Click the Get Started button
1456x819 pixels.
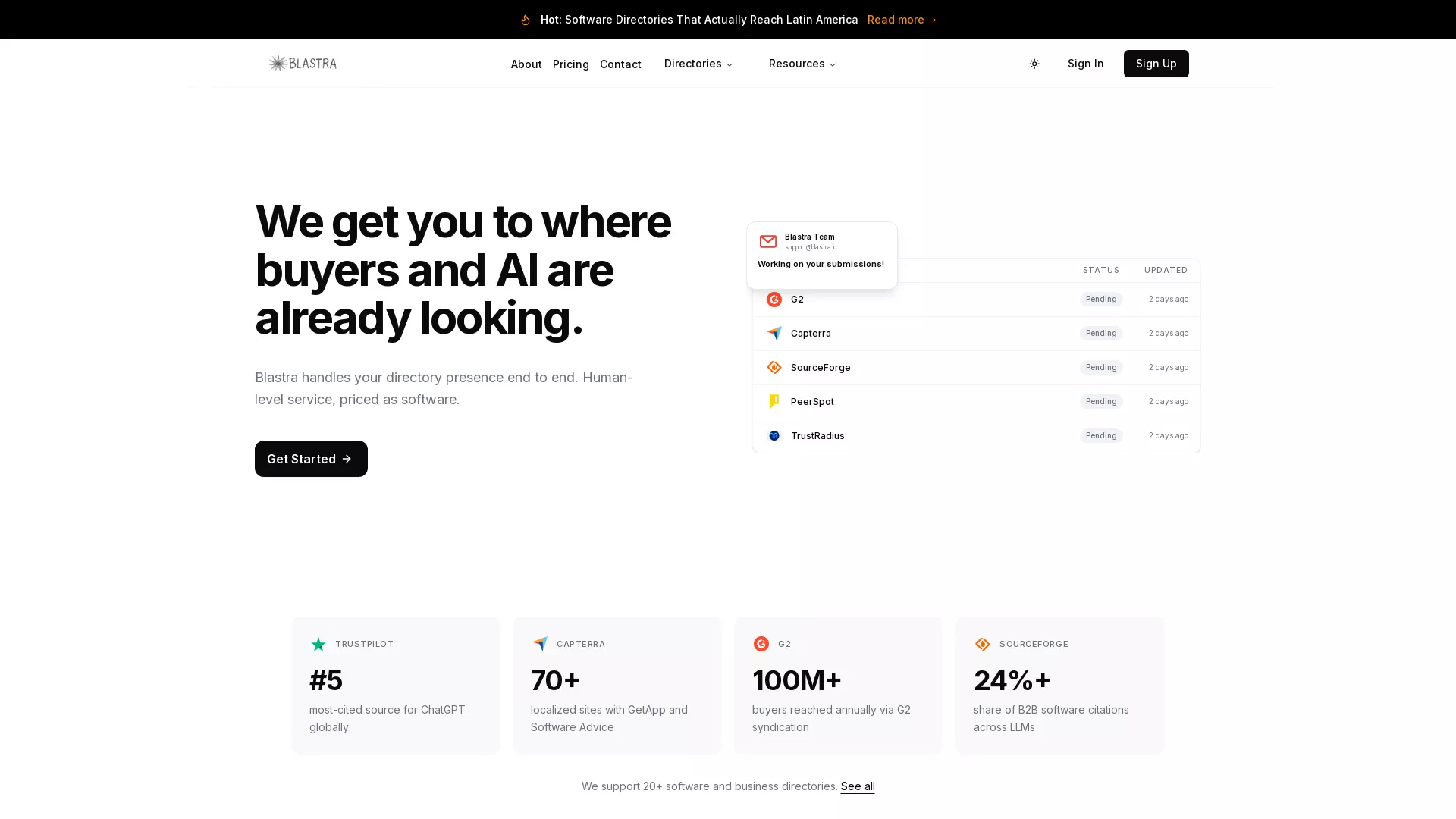tap(310, 459)
